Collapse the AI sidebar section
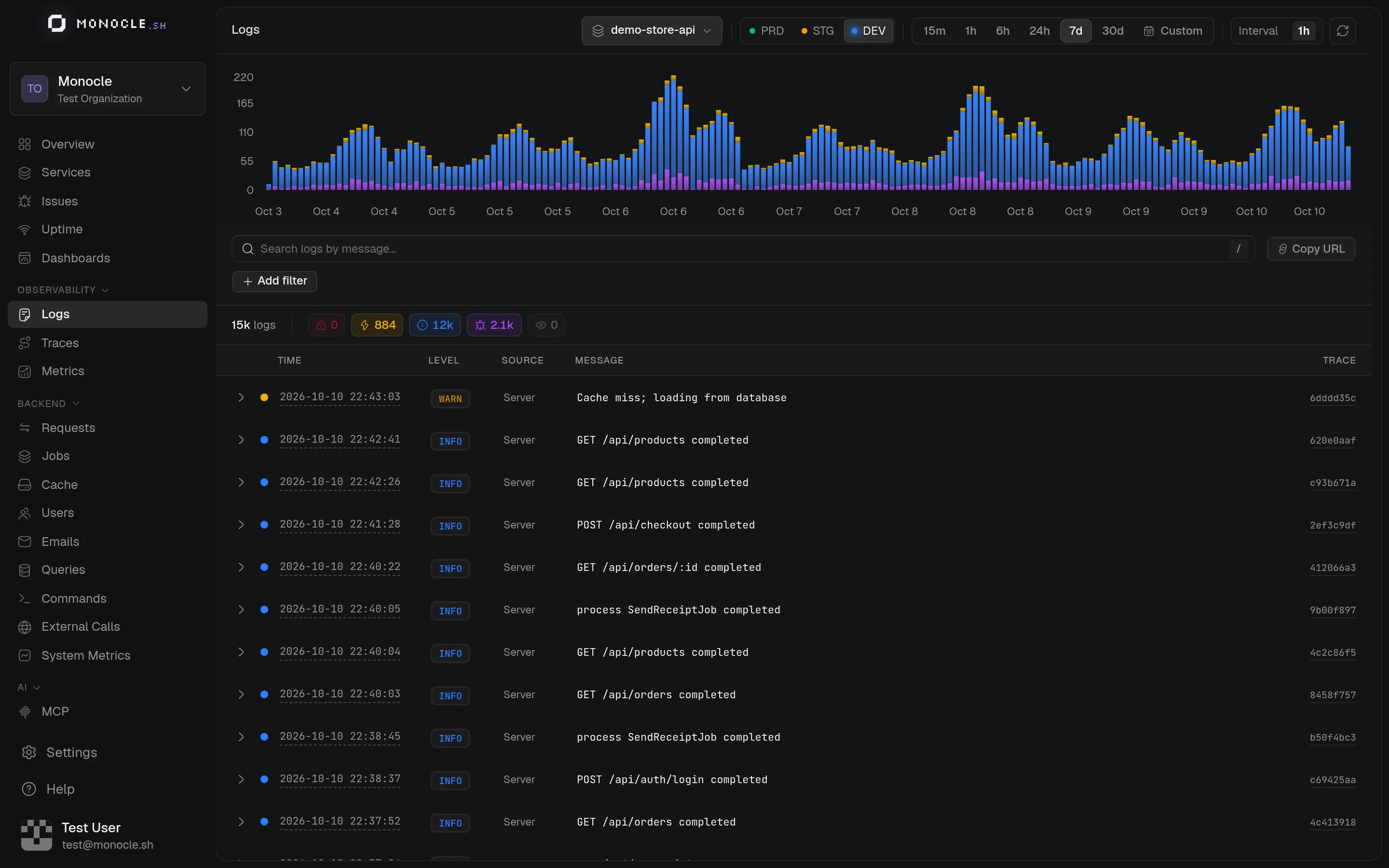 [28, 688]
